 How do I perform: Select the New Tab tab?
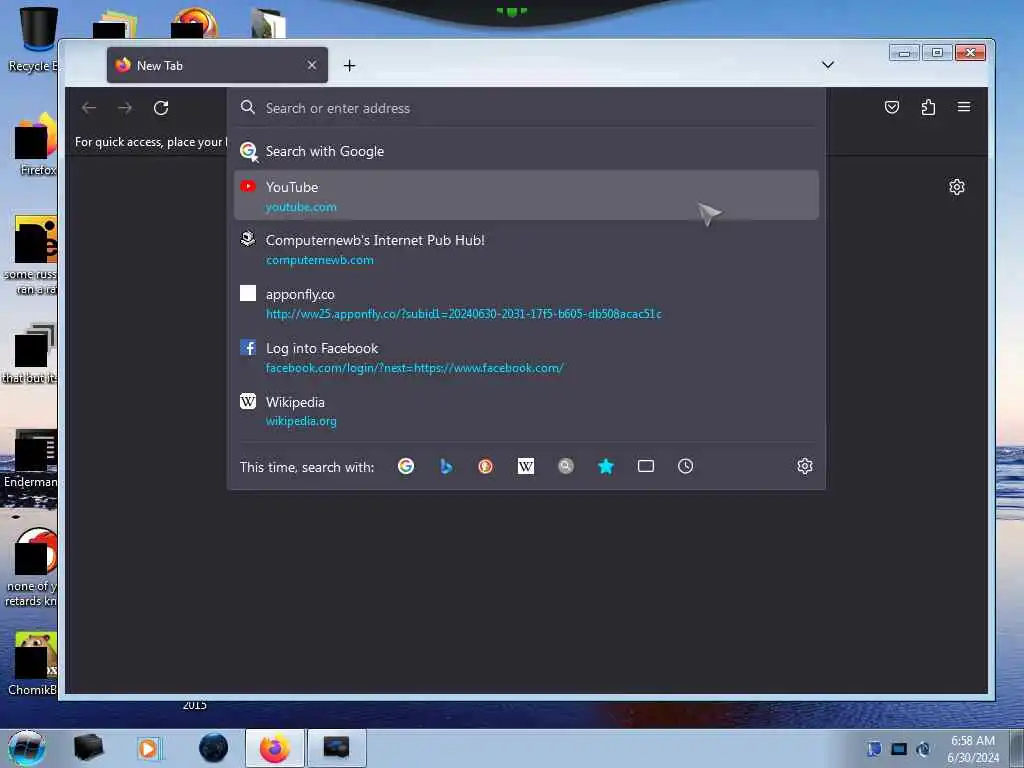point(217,65)
